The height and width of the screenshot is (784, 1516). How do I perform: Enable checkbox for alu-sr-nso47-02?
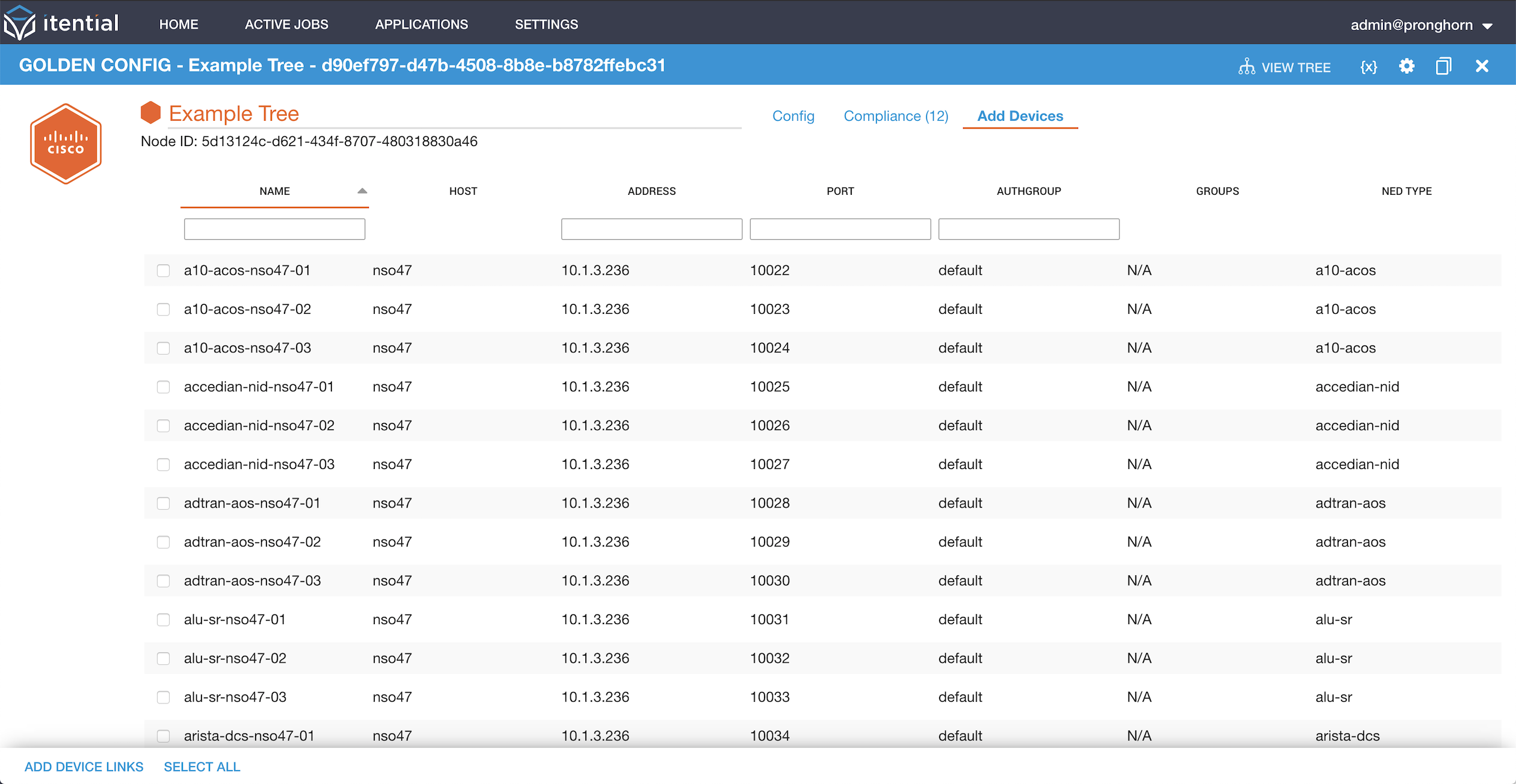163,658
